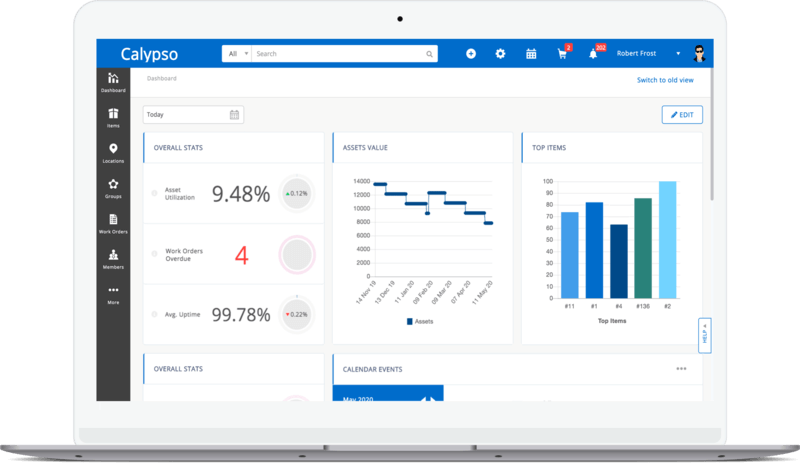Select the Work Orders Overdue radio dot
The width and height of the screenshot is (800, 463).
(154, 254)
